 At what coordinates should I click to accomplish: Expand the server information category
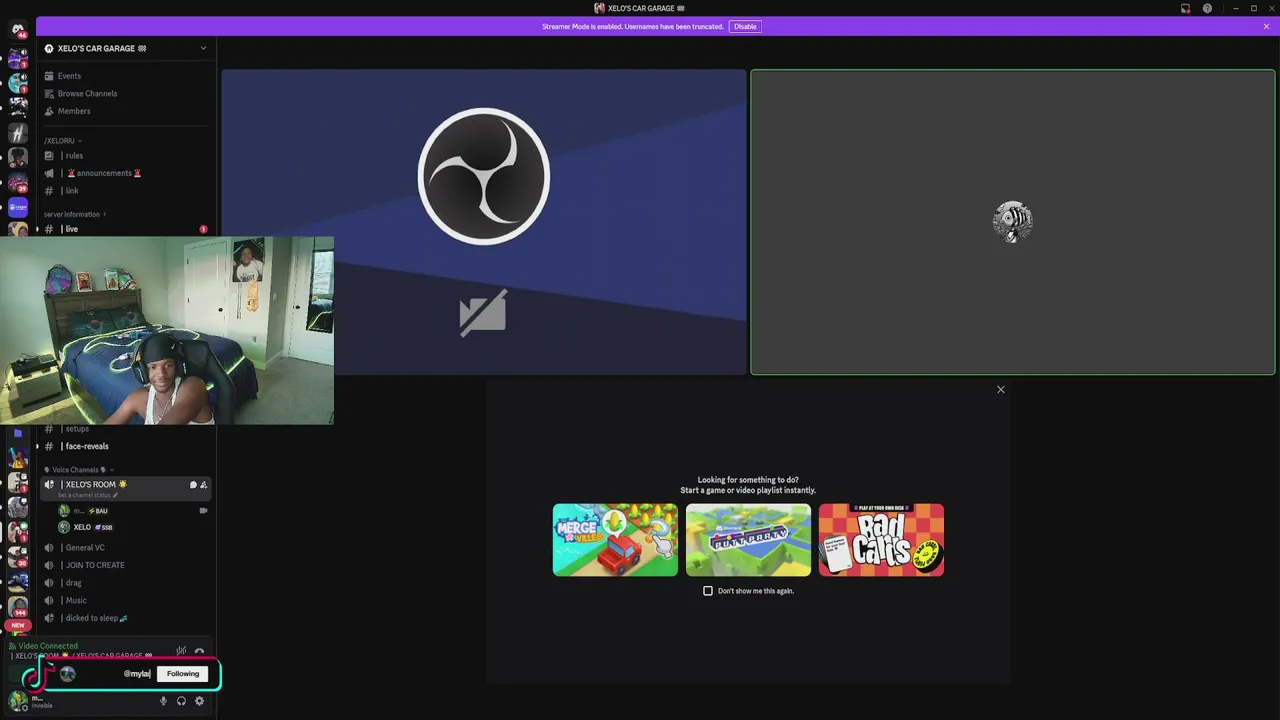point(74,214)
